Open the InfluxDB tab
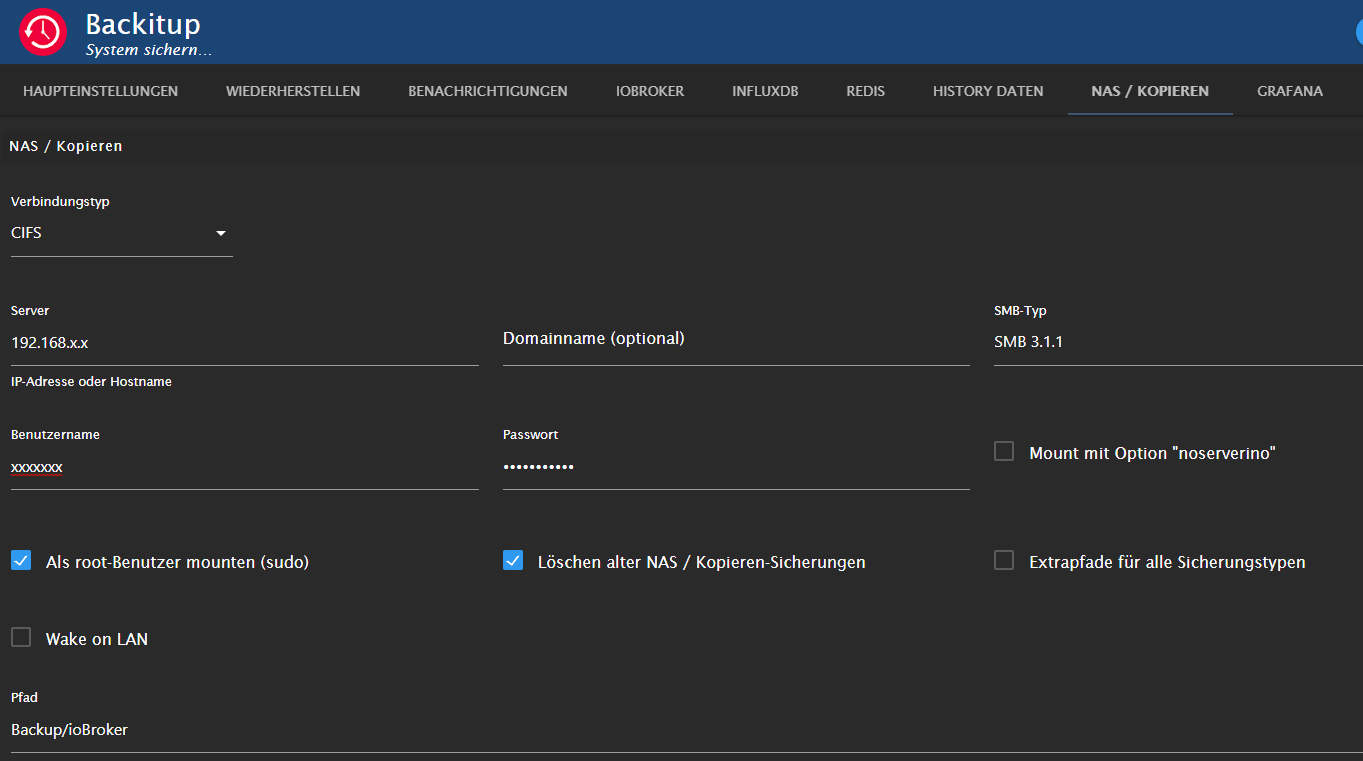 click(765, 91)
